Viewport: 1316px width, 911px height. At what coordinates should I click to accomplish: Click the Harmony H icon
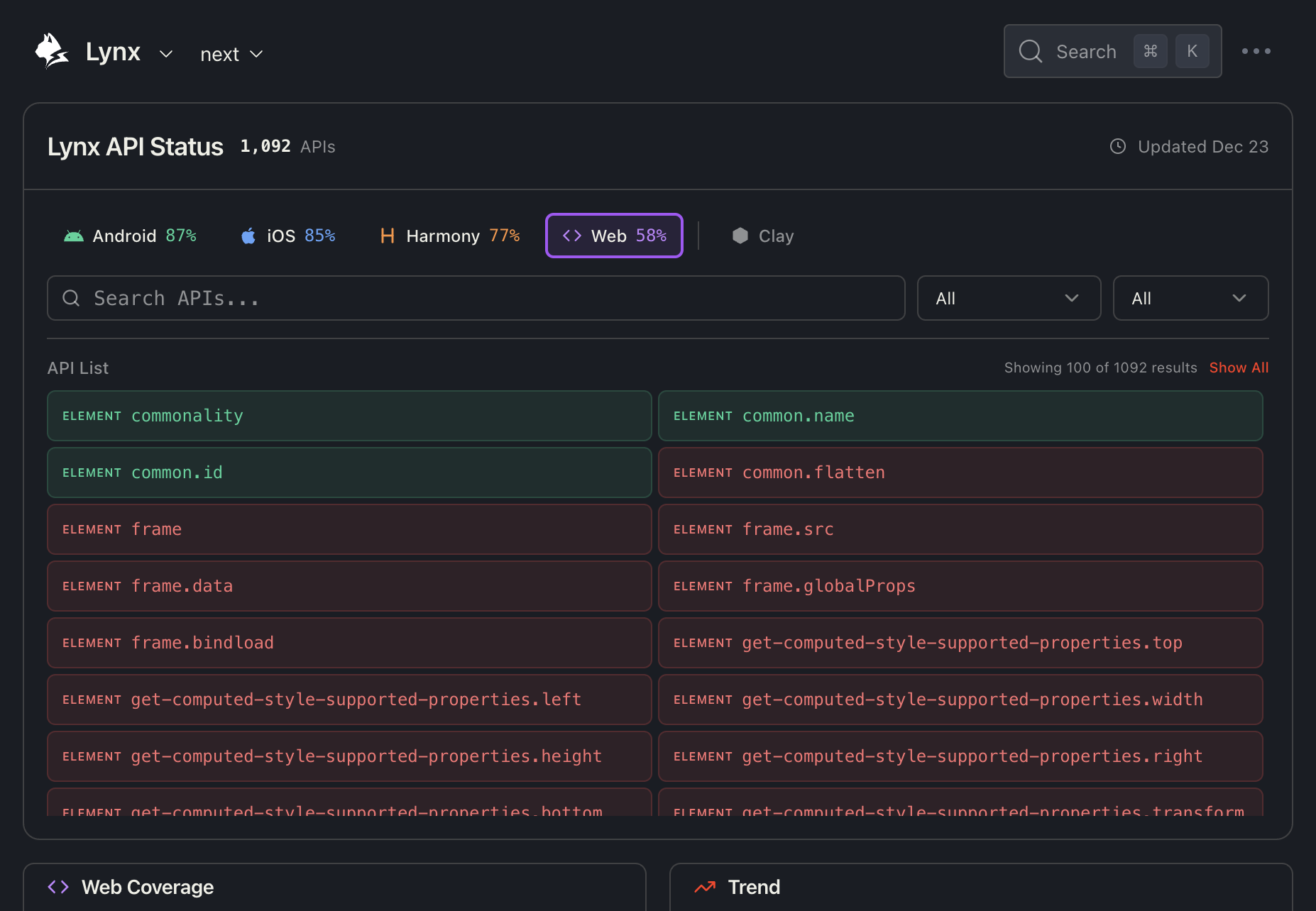387,236
